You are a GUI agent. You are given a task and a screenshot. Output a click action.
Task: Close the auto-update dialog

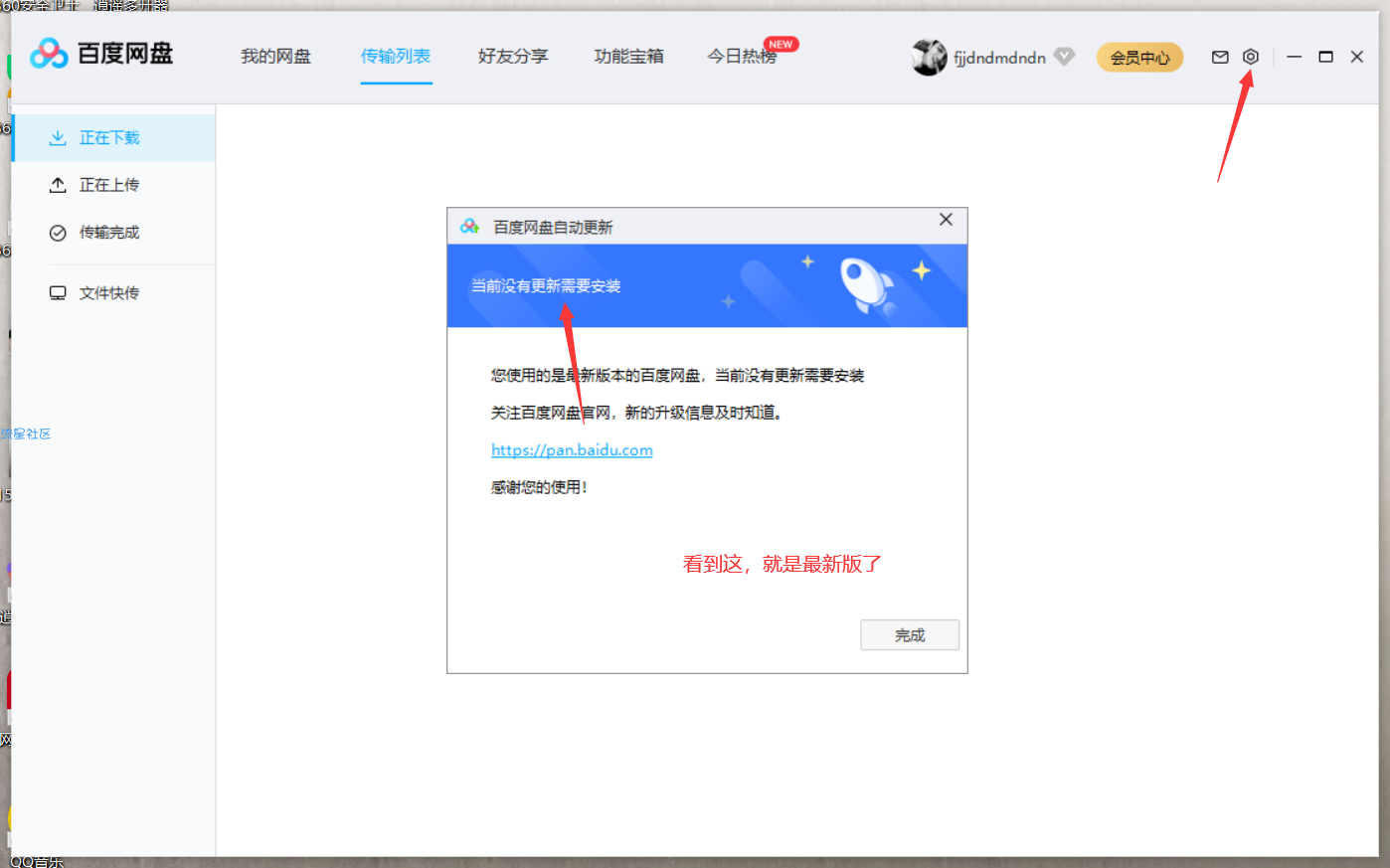click(x=946, y=220)
